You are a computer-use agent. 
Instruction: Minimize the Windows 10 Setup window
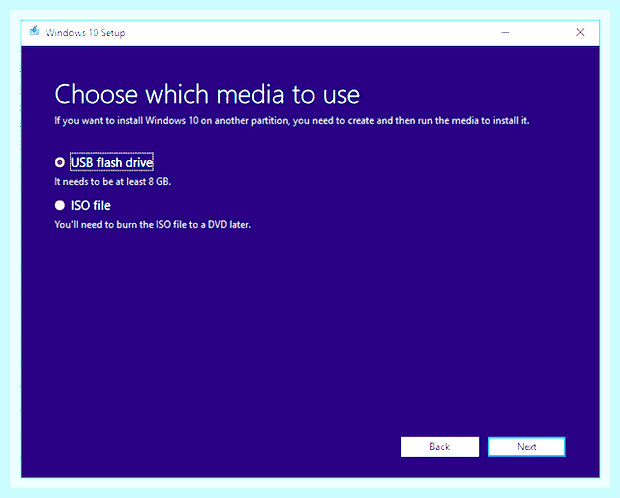coord(505,32)
